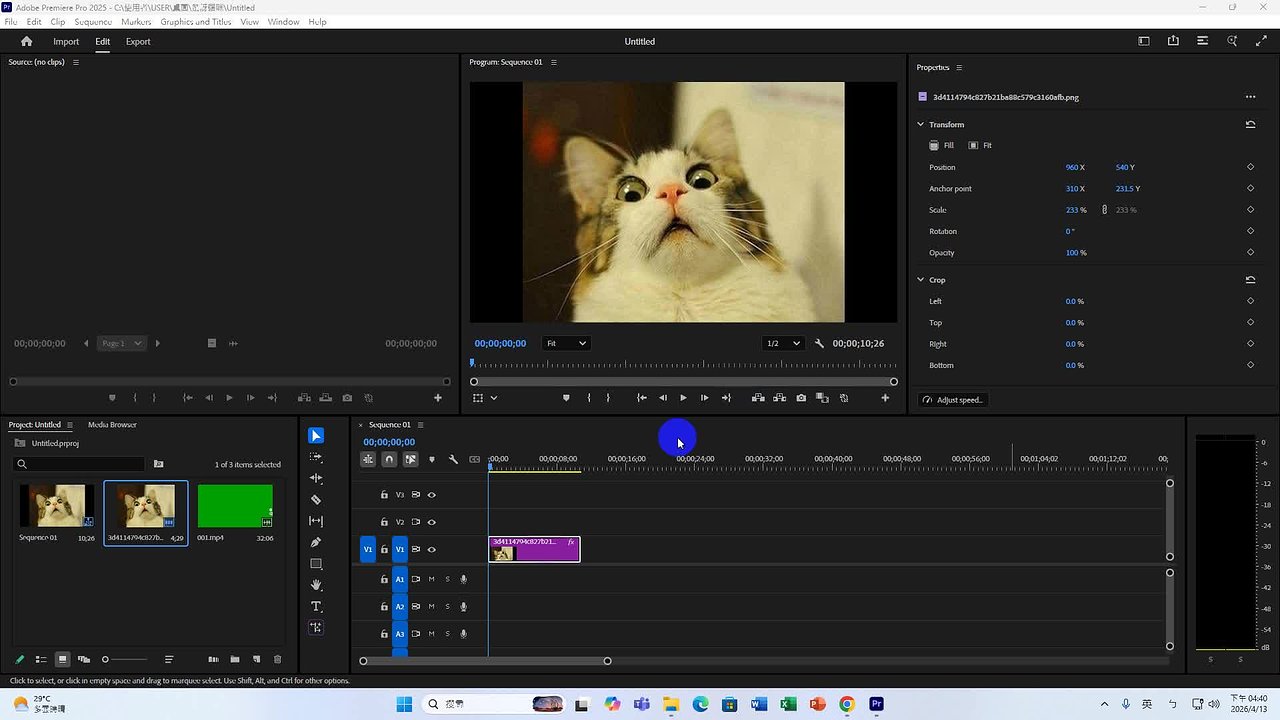
Task: Select the Track Select Forward tool
Action: pos(316,457)
